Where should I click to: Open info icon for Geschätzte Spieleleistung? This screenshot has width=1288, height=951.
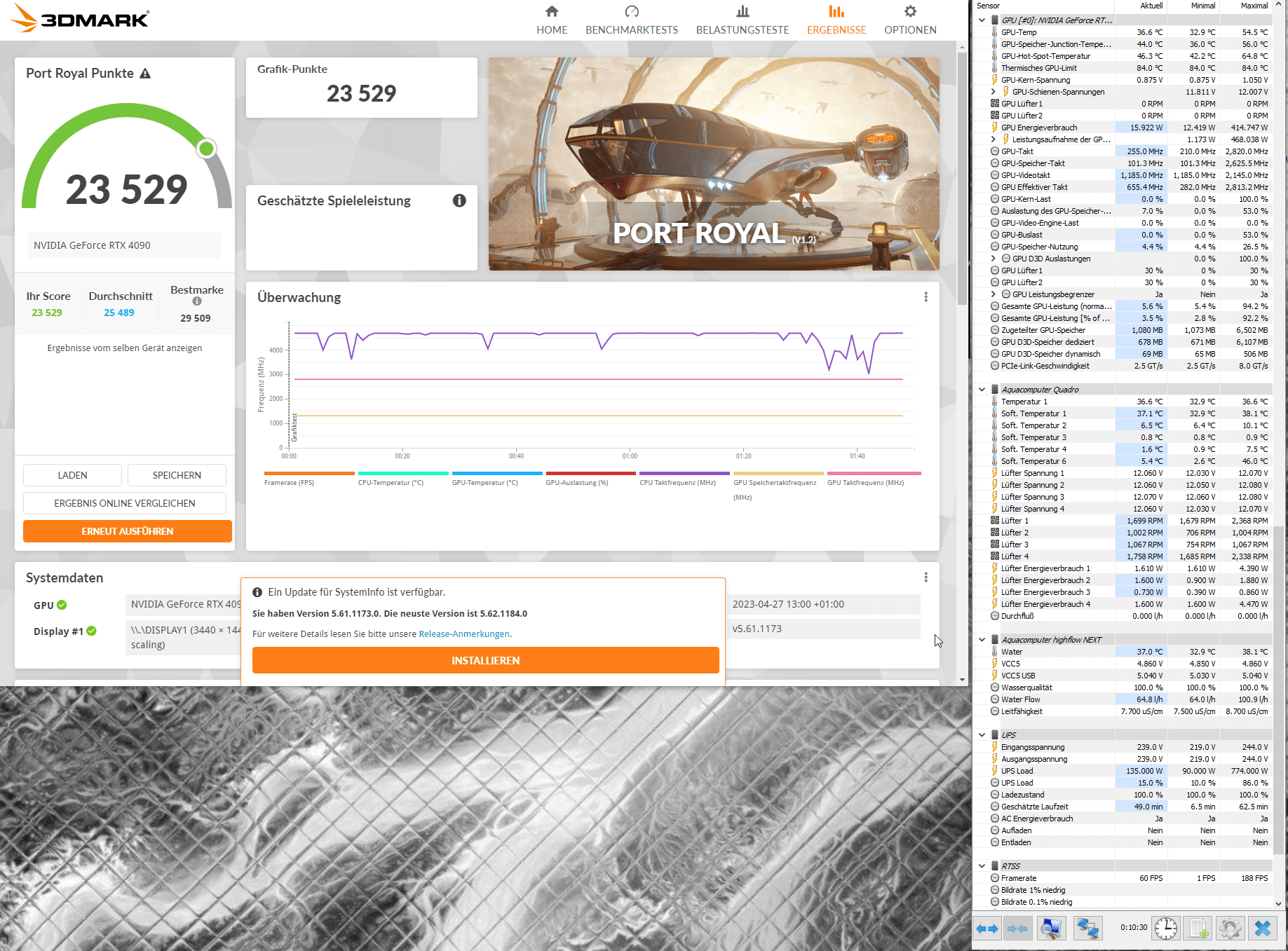pyautogui.click(x=459, y=200)
